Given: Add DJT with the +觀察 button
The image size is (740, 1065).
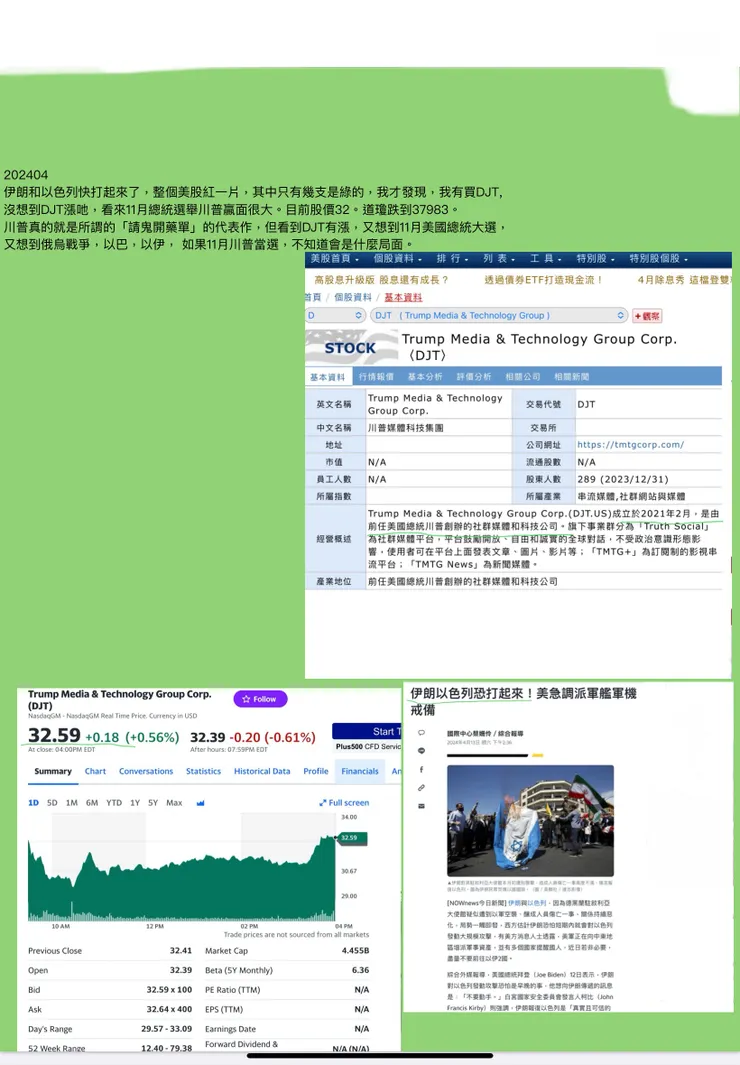Looking at the screenshot, I should tap(647, 316).
